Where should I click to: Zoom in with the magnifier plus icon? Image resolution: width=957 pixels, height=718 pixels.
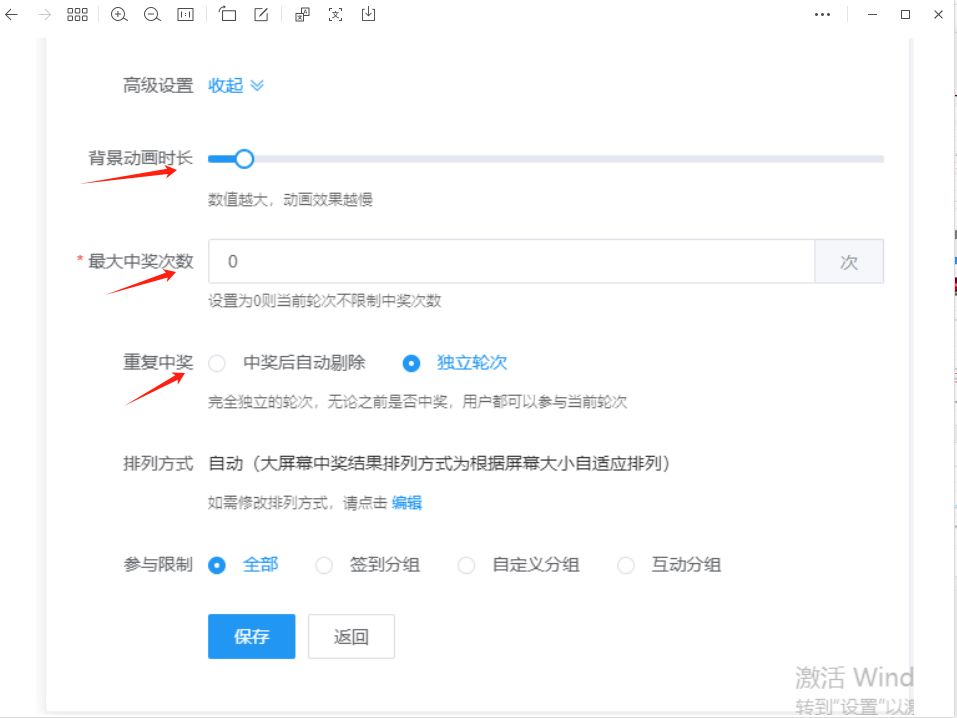point(119,15)
